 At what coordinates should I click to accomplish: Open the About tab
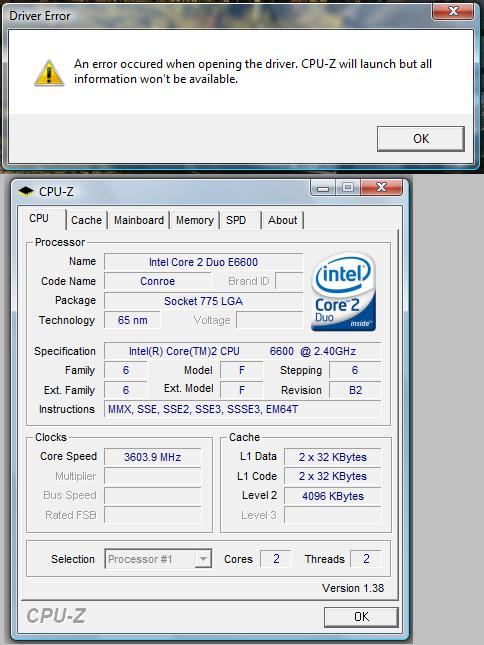(x=283, y=220)
